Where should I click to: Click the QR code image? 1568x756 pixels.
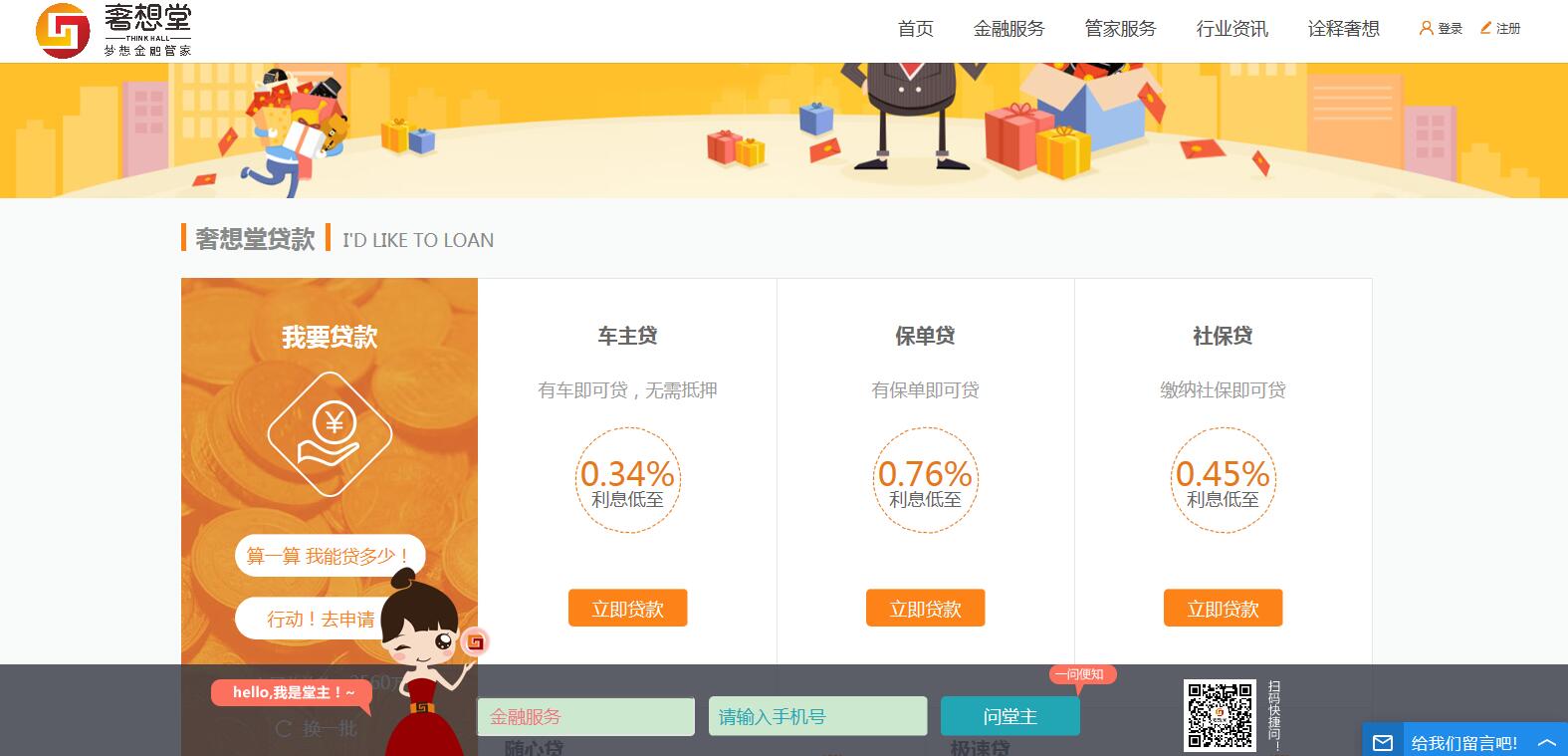point(1220,715)
